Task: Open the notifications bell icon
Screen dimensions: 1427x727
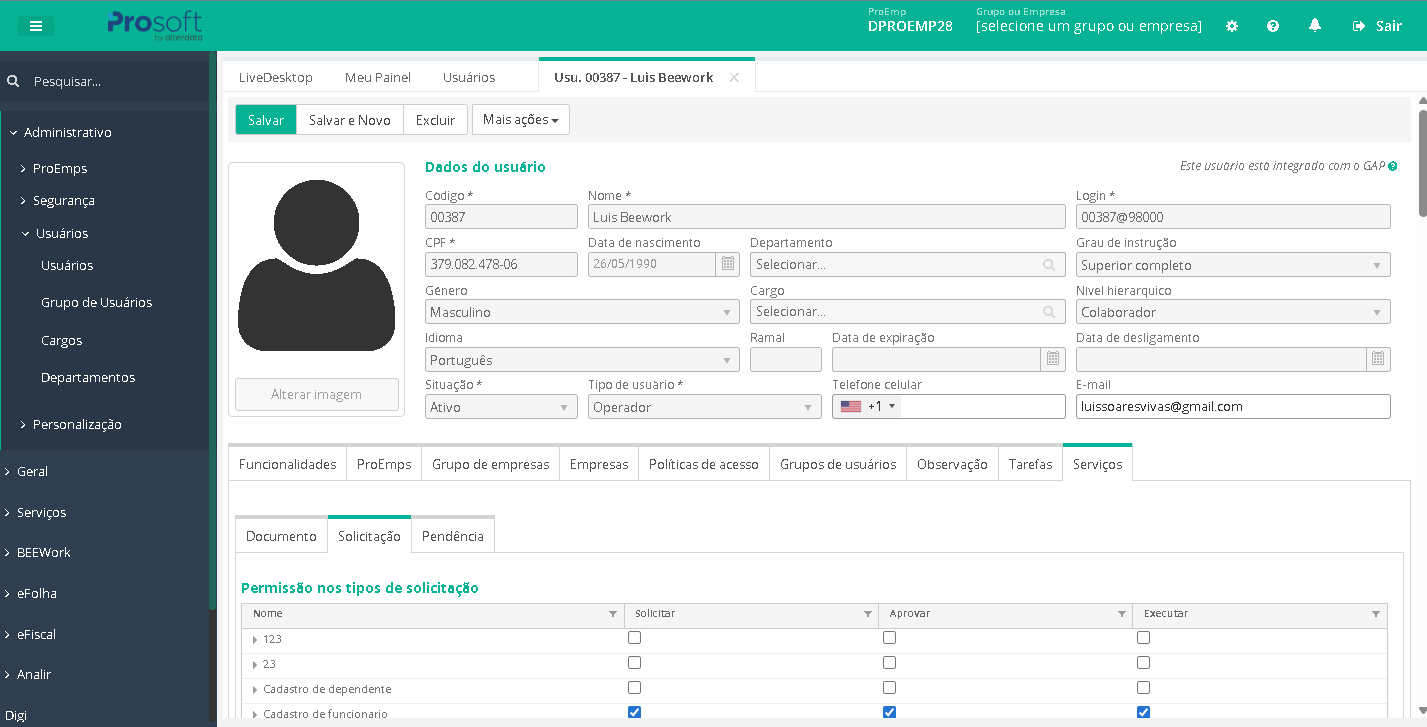Action: pyautogui.click(x=1315, y=25)
